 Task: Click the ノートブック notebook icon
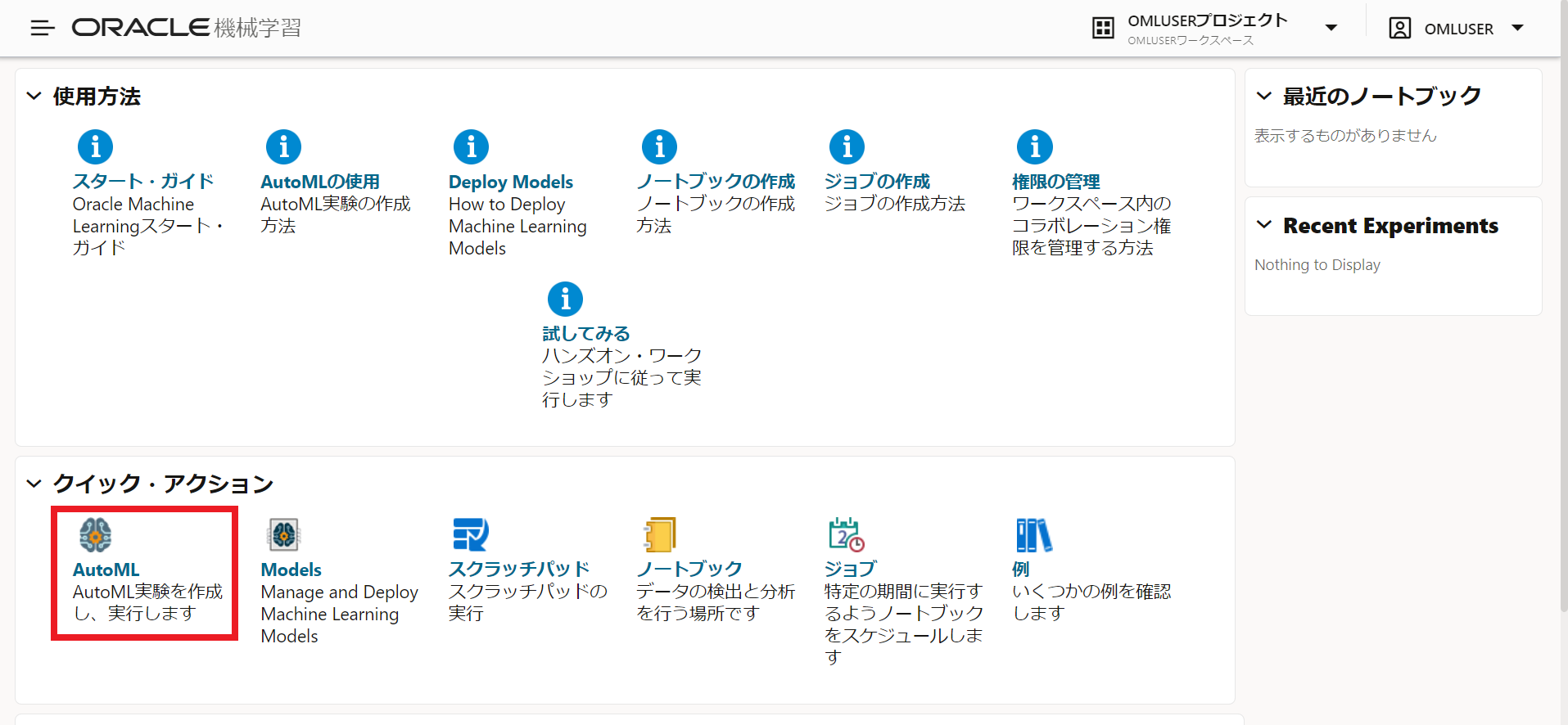tap(660, 534)
